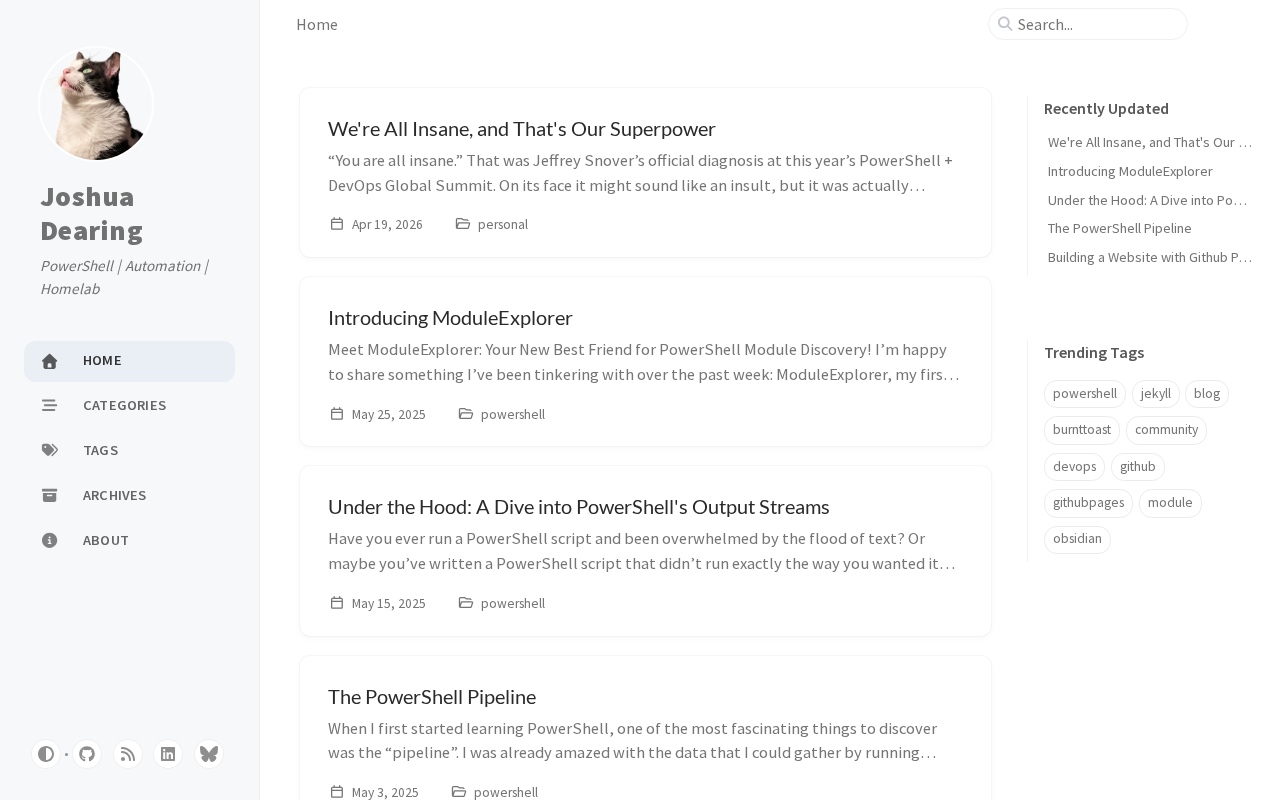The image size is (1280, 800).
Task: Click the Bluesky butterfly icon
Action: coord(208,754)
